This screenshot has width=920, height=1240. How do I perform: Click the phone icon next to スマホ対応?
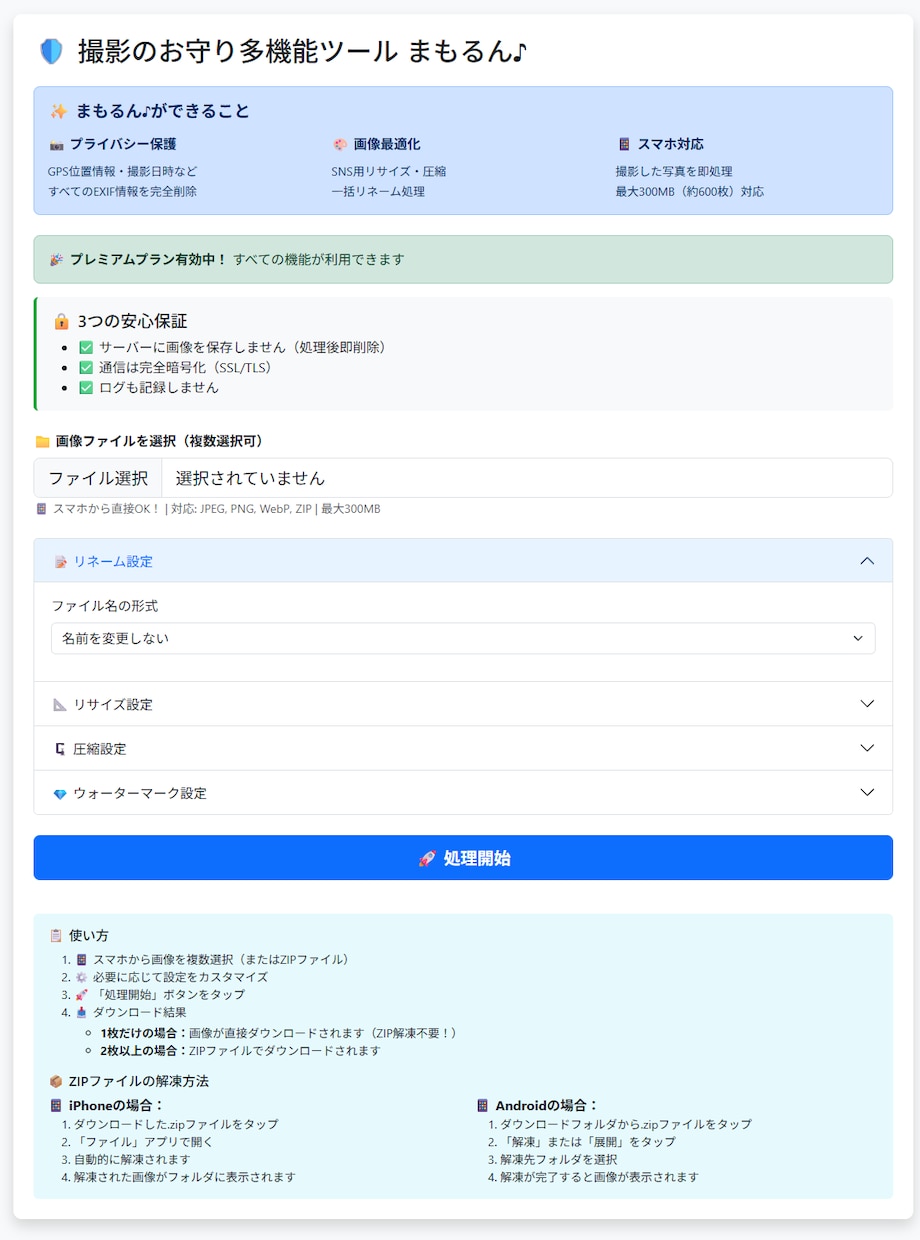(x=624, y=144)
